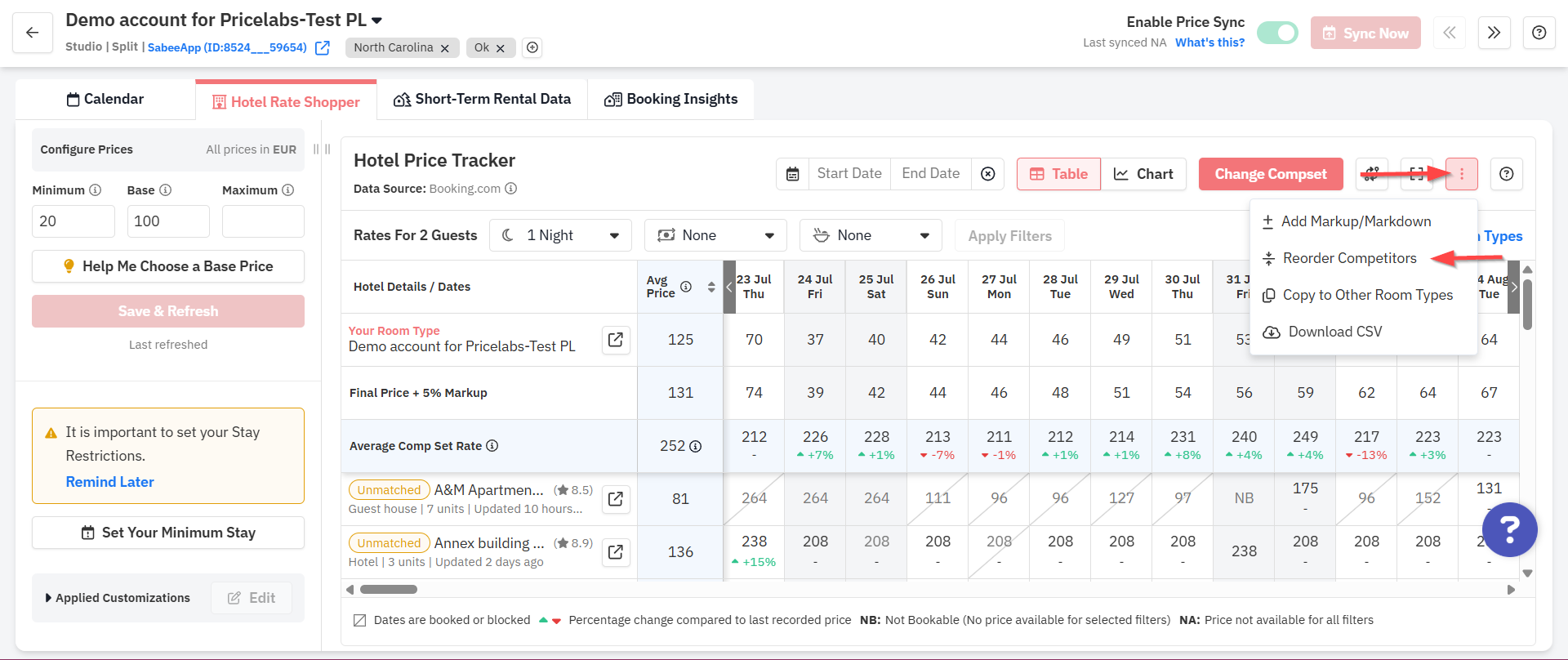Click the back arrow button
This screenshot has width=1568, height=660.
[33, 33]
